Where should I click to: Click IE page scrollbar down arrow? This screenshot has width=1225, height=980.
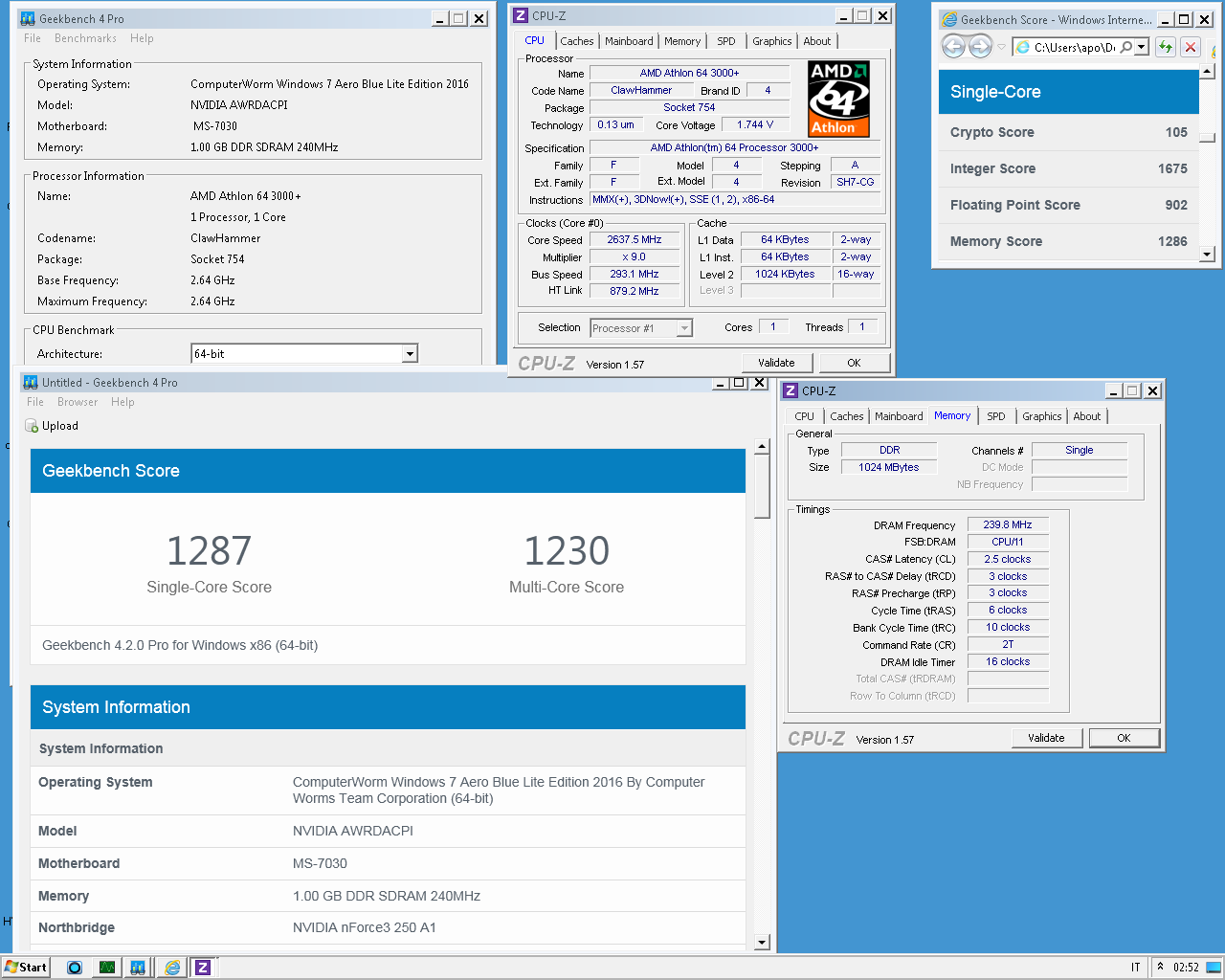(1207, 254)
